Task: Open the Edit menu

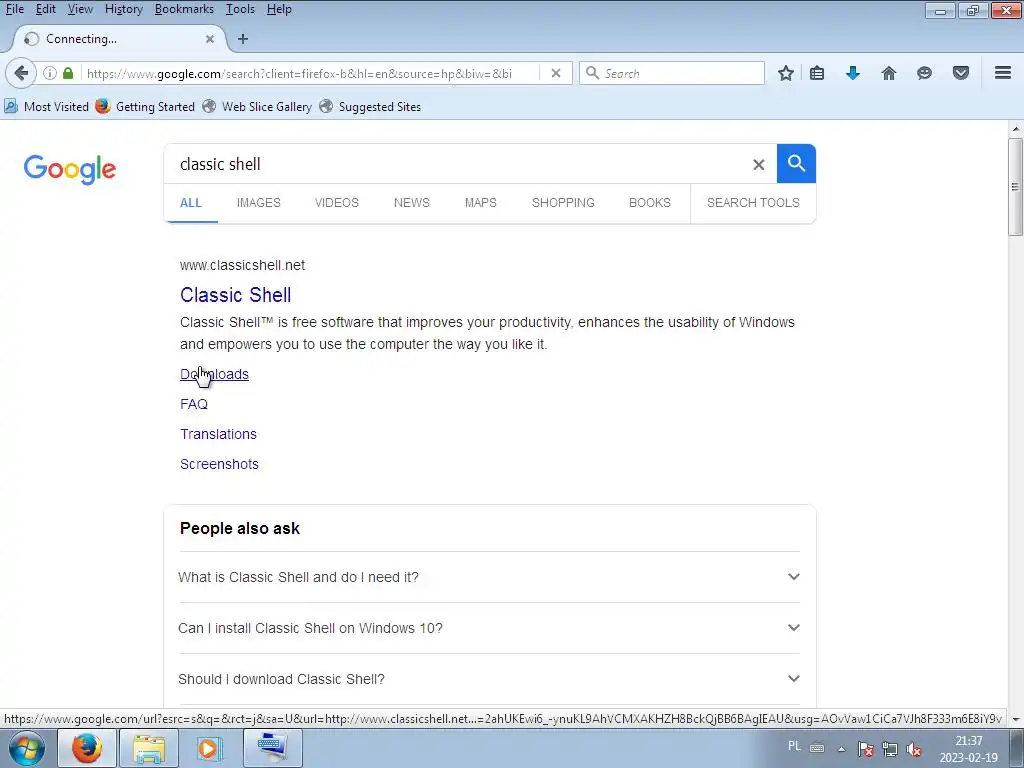Action: (46, 9)
